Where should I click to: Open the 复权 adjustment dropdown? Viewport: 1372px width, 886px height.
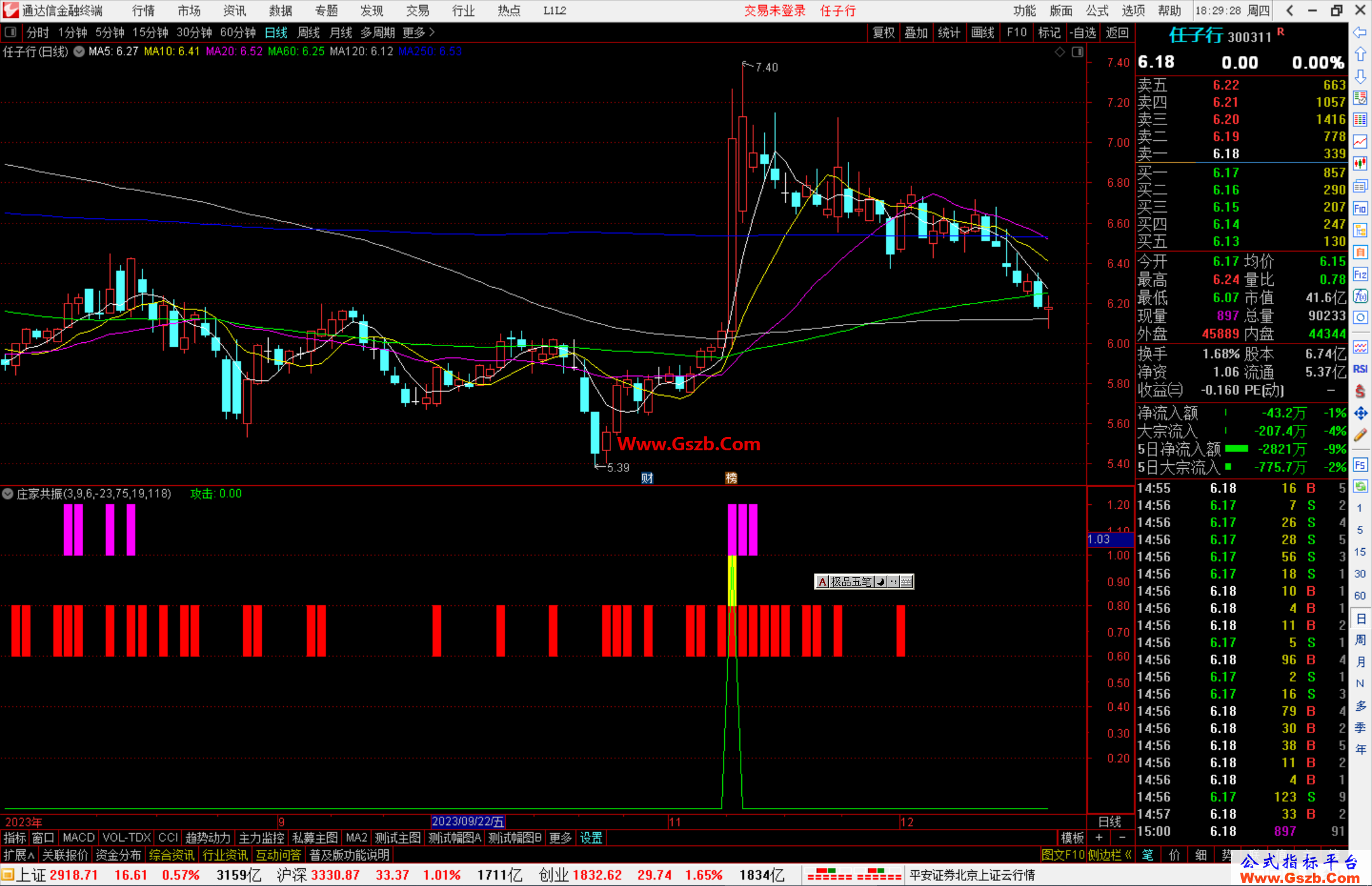pos(884,32)
